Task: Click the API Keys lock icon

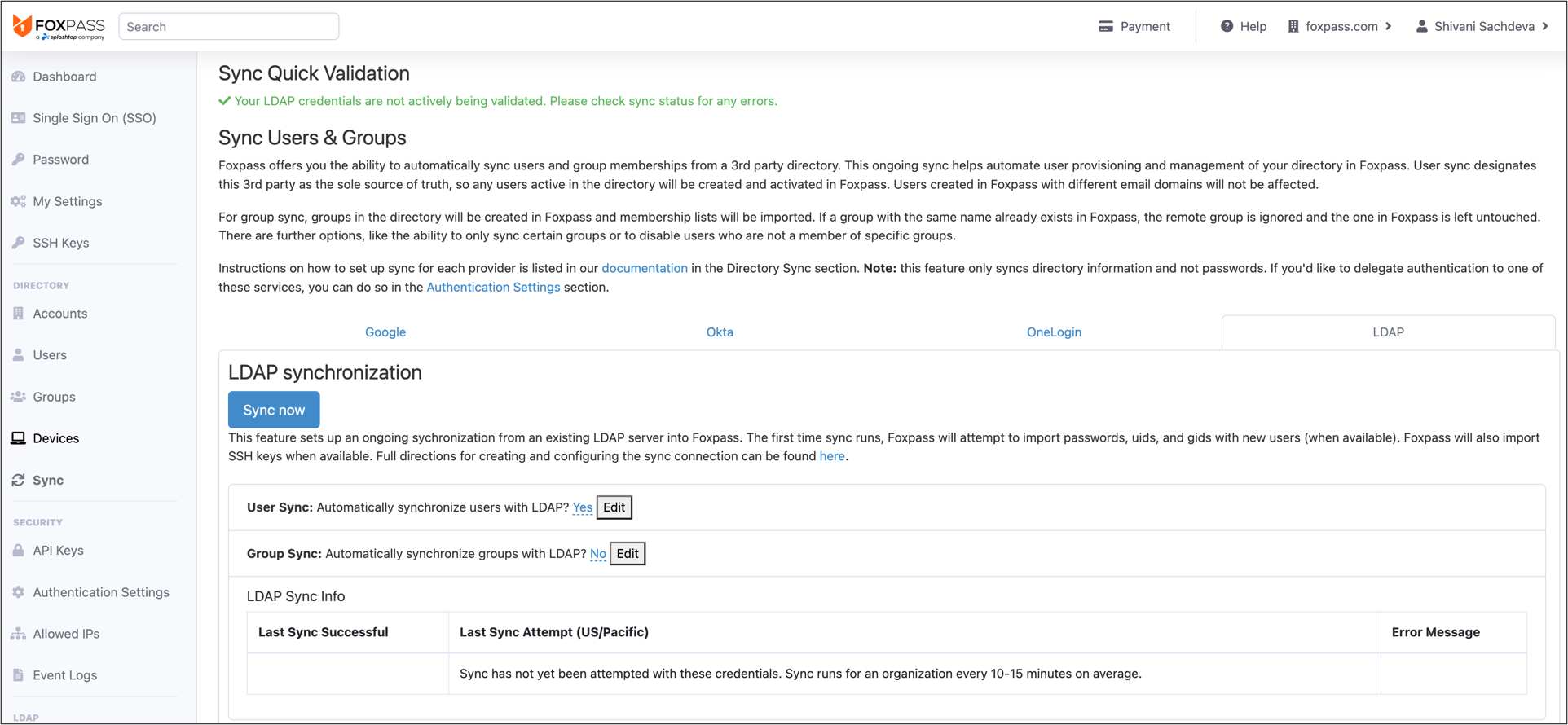Action: [18, 551]
